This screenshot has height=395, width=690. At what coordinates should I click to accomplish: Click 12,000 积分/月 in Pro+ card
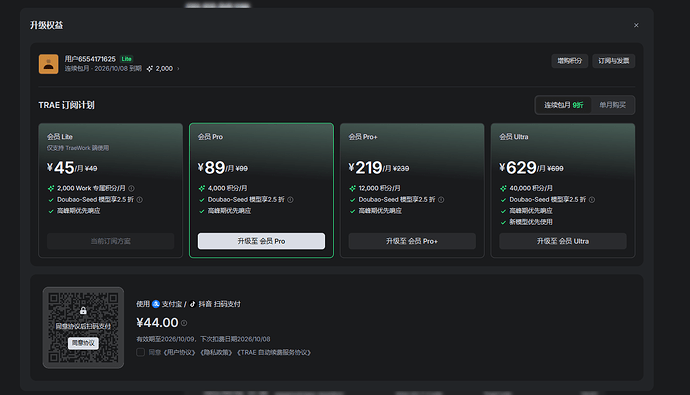380,188
